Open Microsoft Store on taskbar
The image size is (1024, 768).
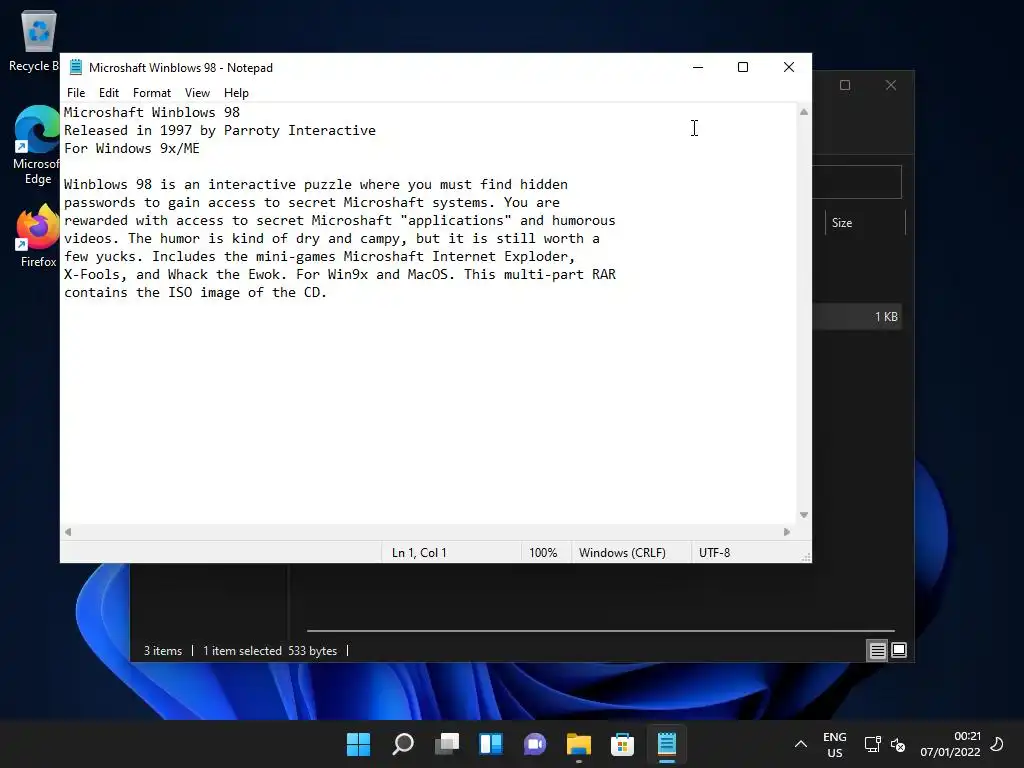click(x=622, y=744)
